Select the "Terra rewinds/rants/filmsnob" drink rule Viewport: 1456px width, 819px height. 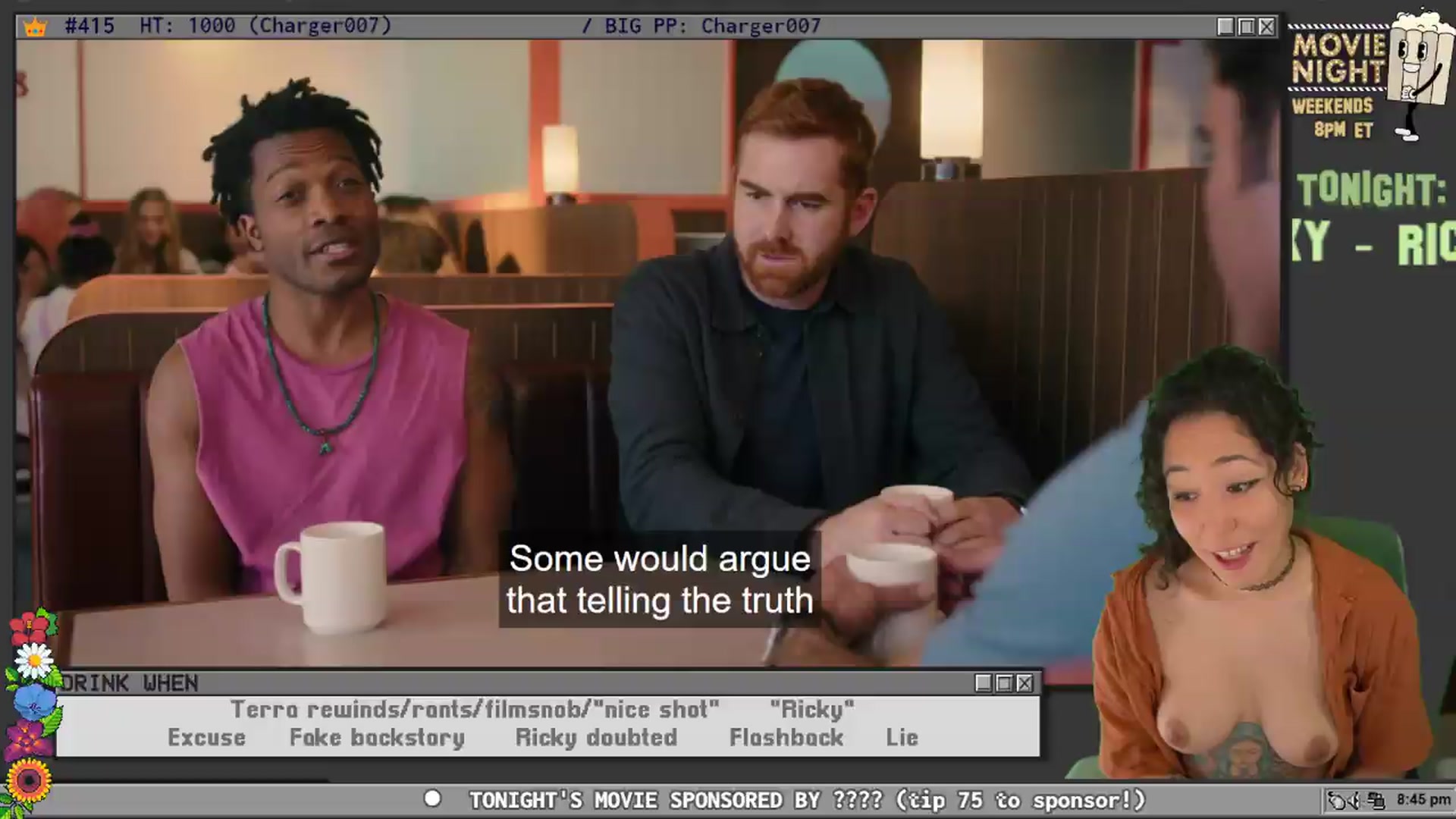tap(475, 709)
